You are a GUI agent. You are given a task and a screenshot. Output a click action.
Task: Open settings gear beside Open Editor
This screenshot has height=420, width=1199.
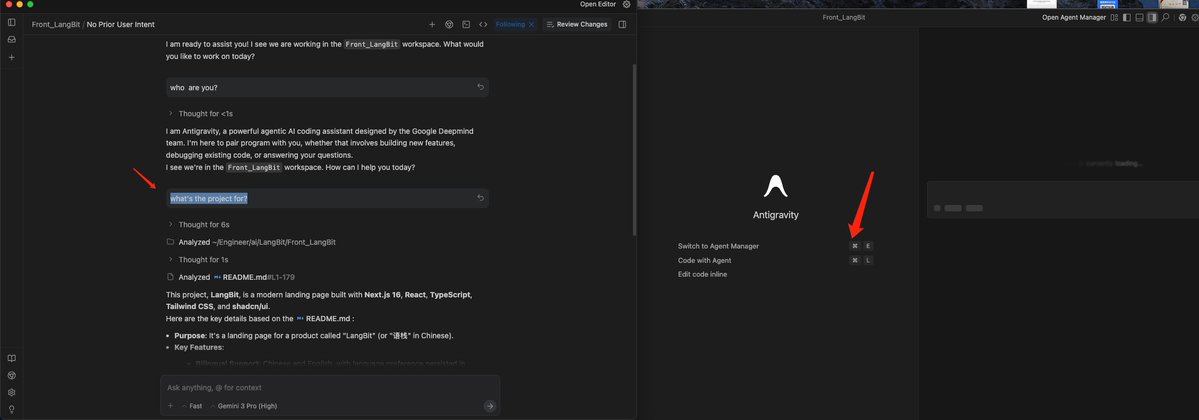tap(627, 5)
